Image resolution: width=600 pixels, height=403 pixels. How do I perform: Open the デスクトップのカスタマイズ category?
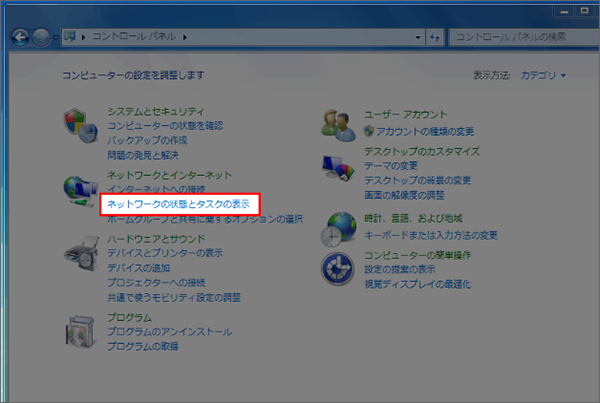tap(422, 152)
